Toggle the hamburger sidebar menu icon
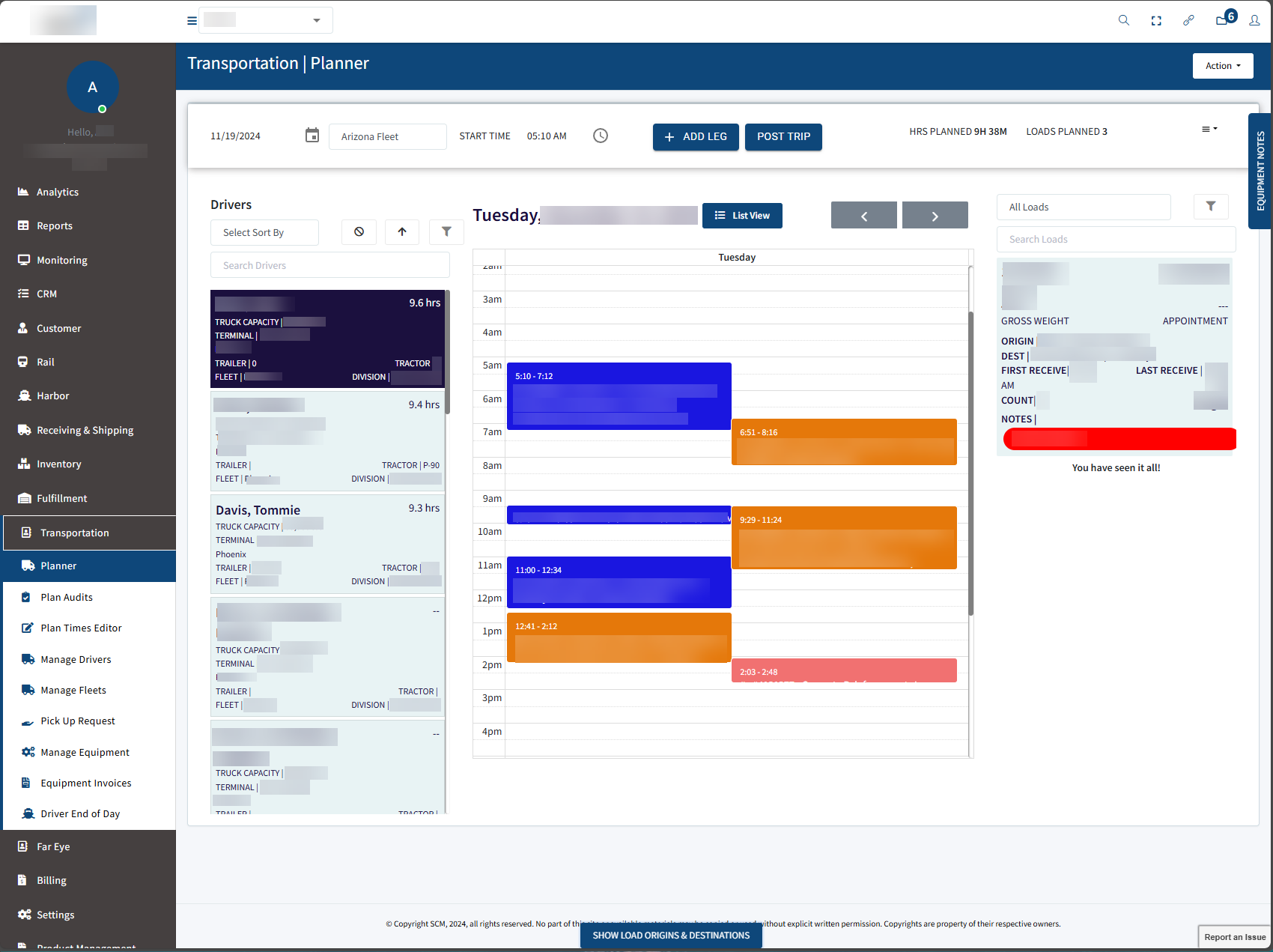 coord(192,21)
